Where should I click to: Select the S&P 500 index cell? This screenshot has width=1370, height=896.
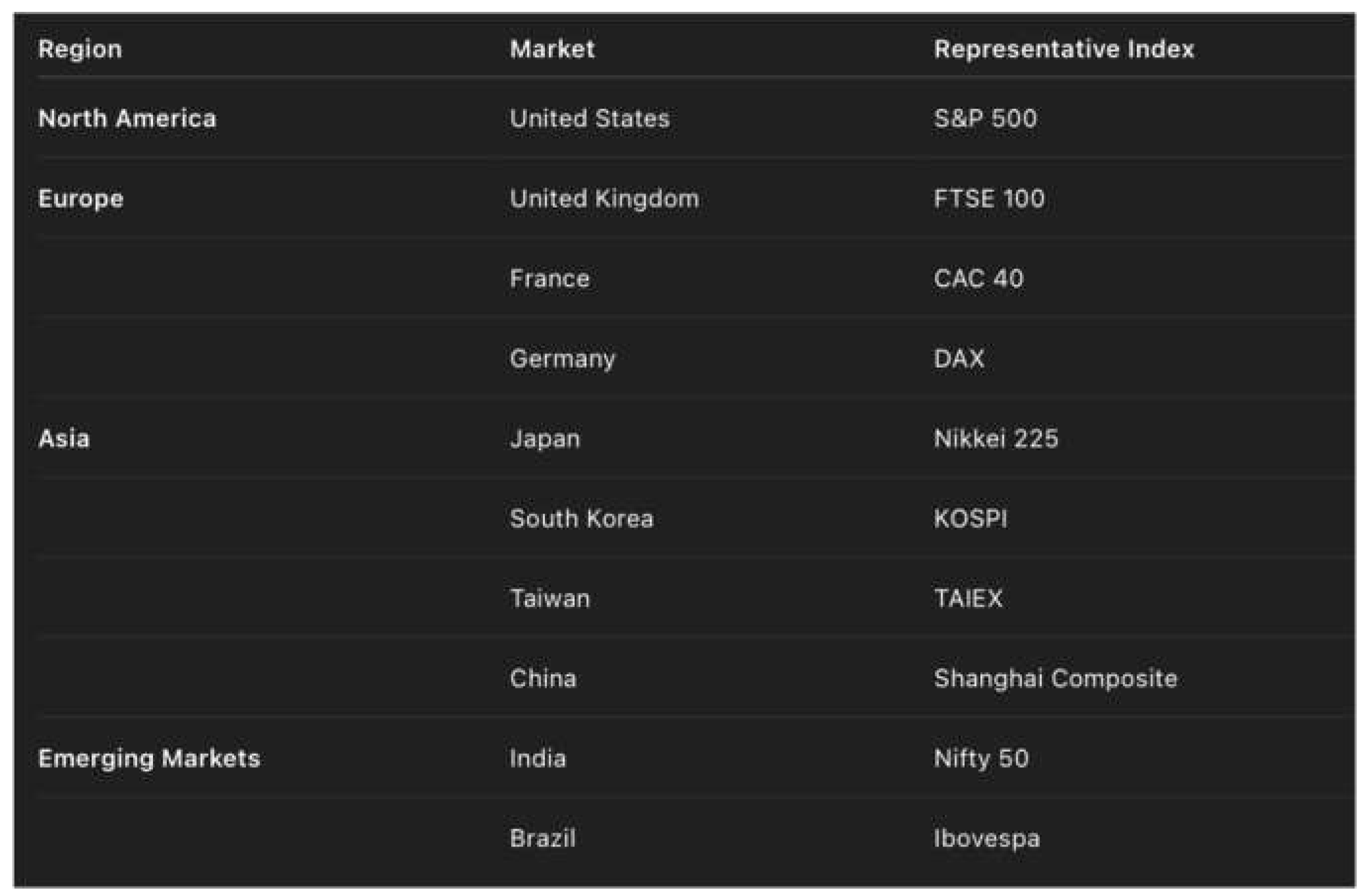coord(985,119)
